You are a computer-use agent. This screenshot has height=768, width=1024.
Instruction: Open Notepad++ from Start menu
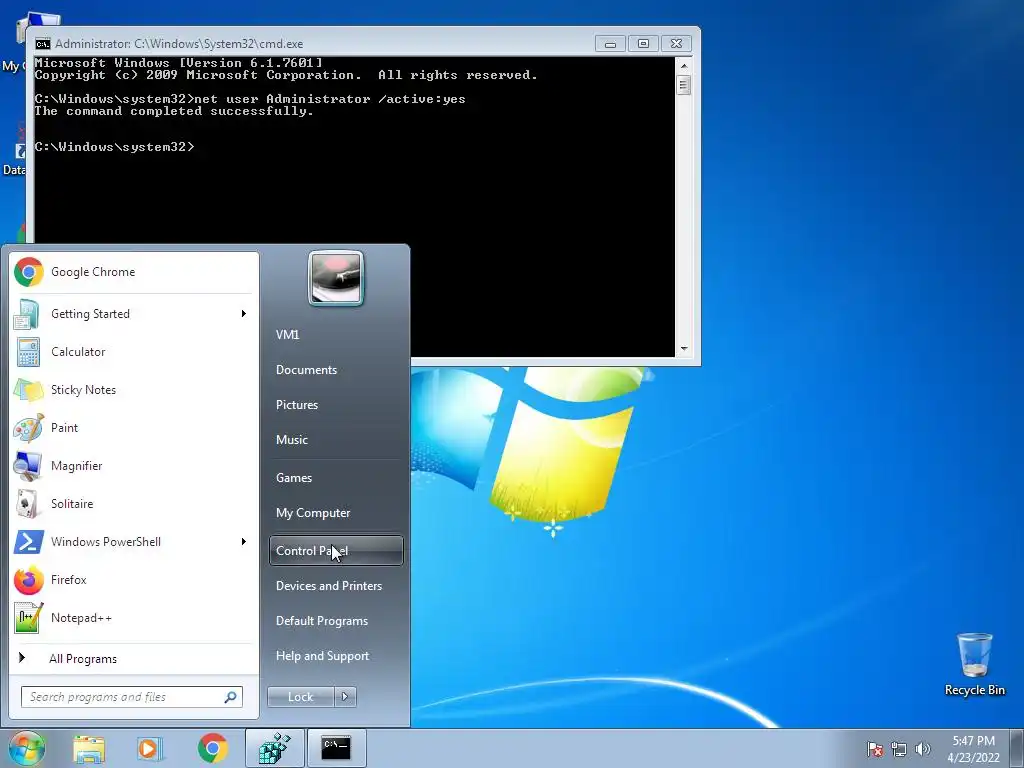[133, 617]
